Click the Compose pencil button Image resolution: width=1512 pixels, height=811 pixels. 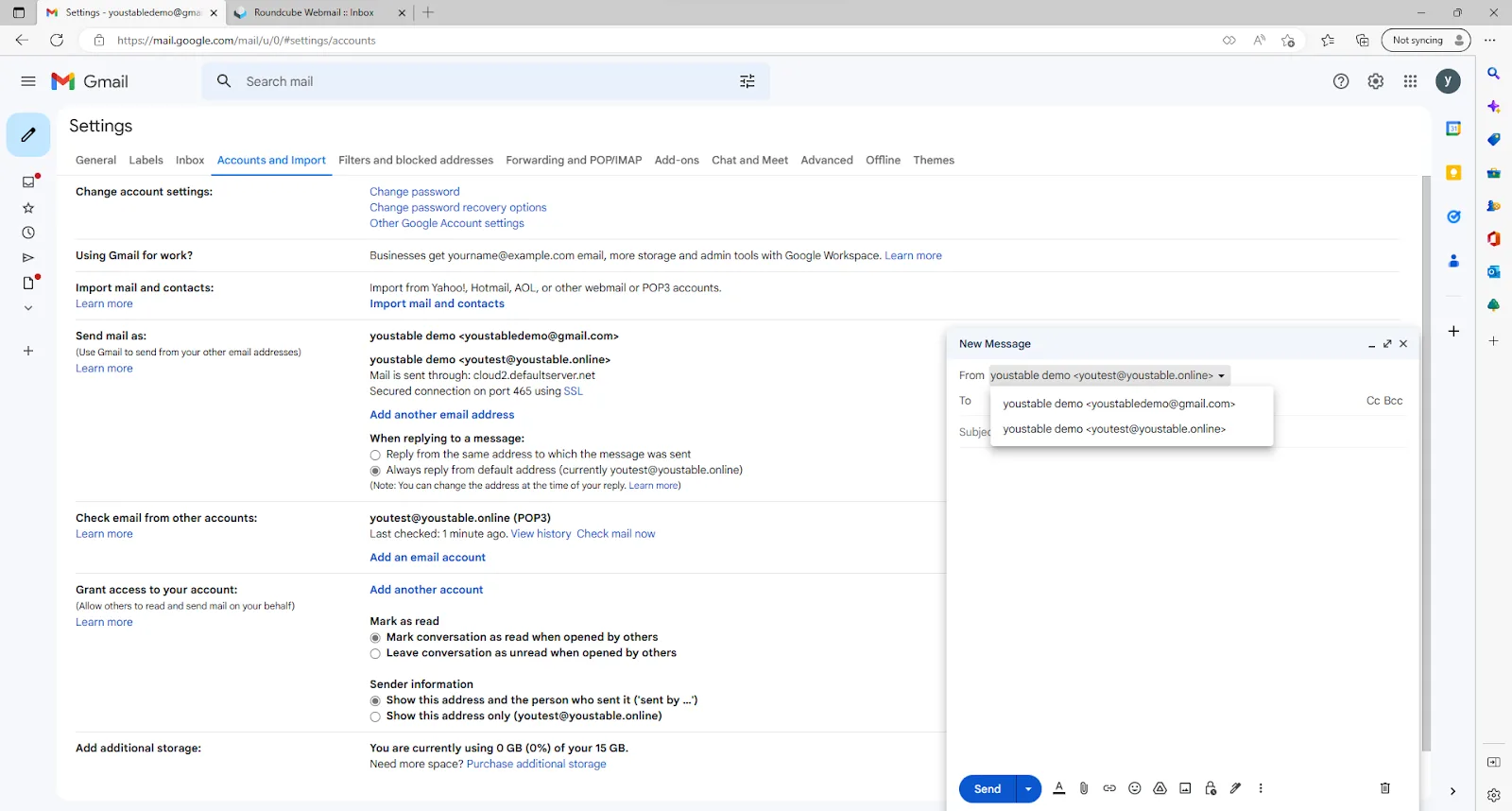(x=28, y=135)
